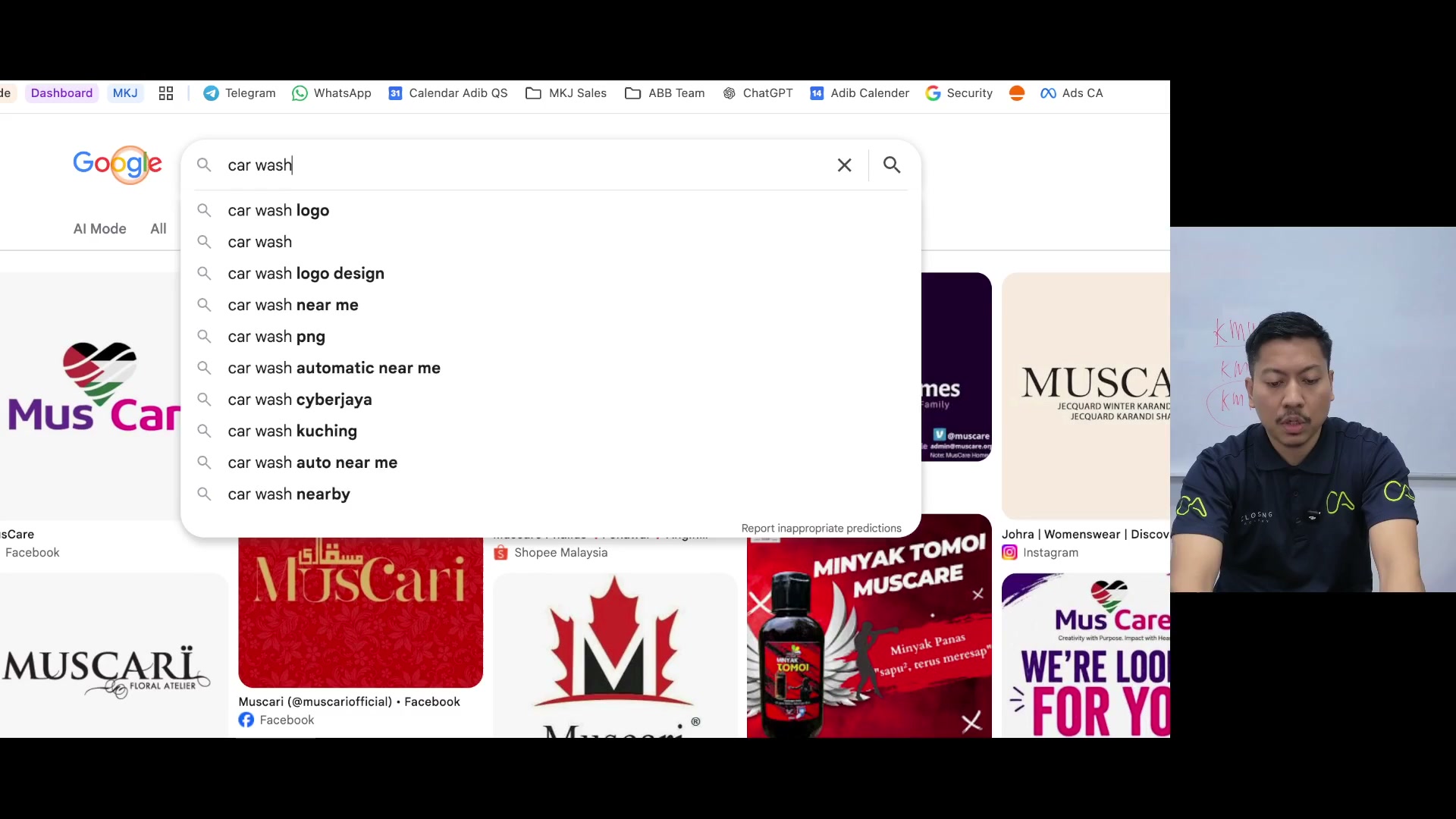Pick suggestion "car wash nearby"
Image resolution: width=1456 pixels, height=819 pixels.
pos(551,494)
